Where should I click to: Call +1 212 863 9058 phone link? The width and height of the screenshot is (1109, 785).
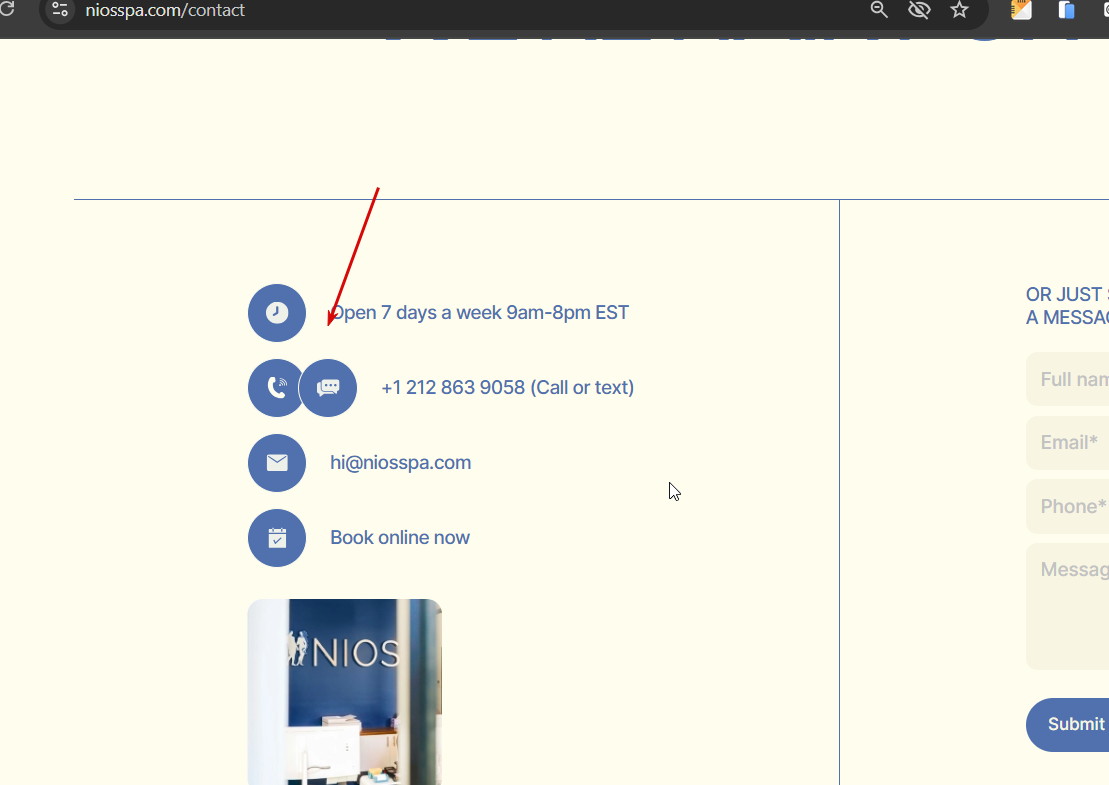click(x=507, y=388)
